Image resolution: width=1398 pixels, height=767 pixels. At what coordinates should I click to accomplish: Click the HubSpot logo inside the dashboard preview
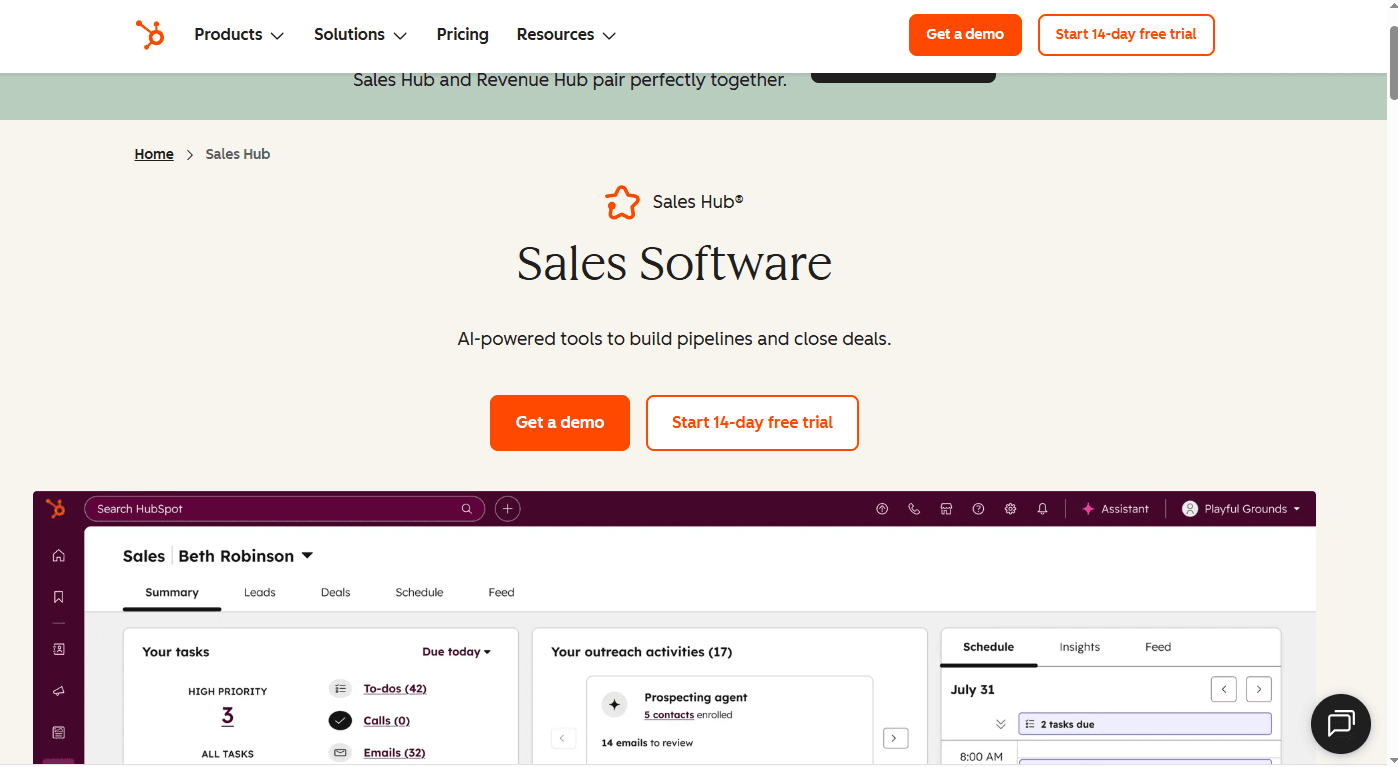[56, 508]
